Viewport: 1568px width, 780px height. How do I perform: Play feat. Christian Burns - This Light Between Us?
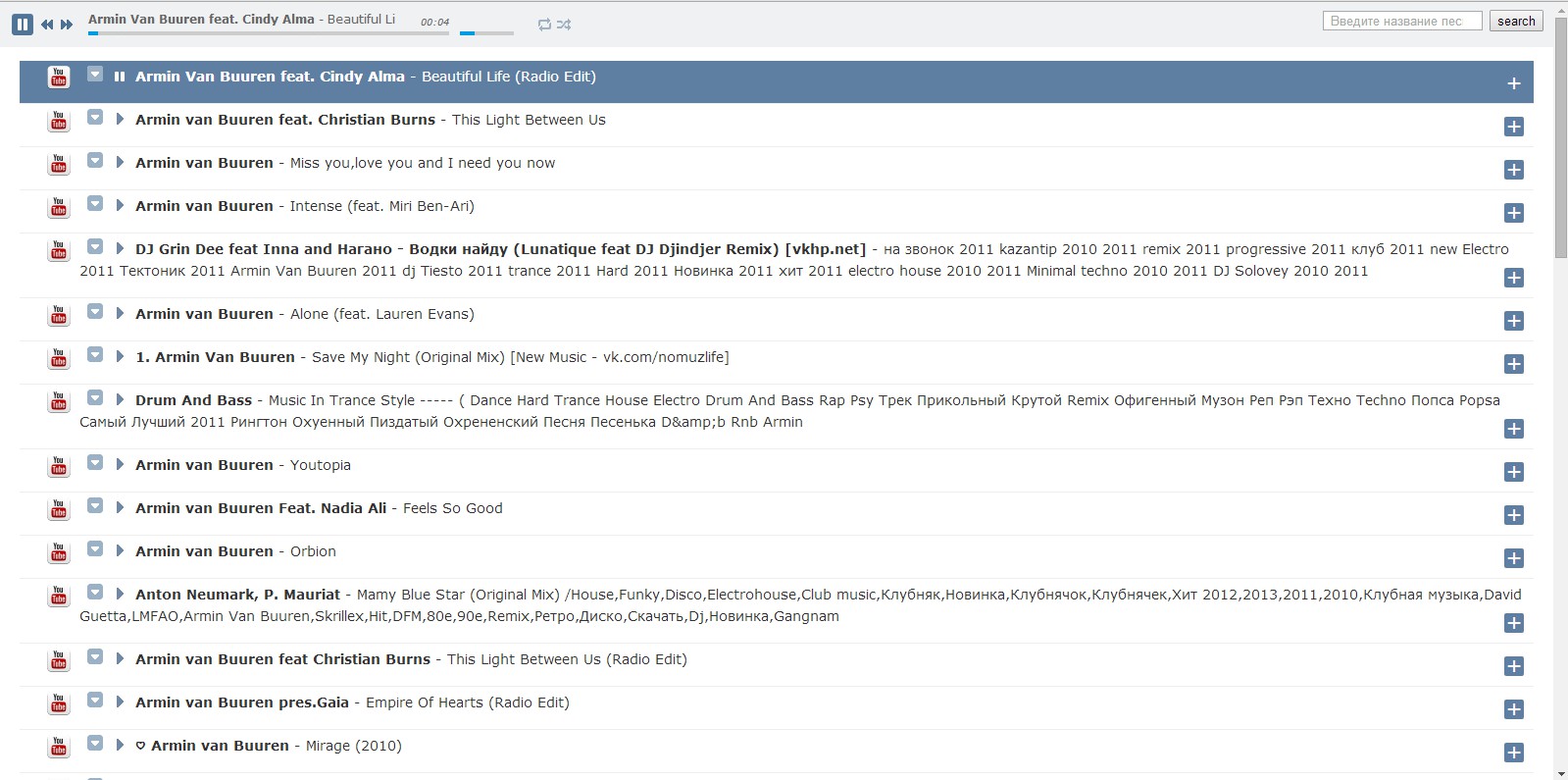click(x=120, y=120)
